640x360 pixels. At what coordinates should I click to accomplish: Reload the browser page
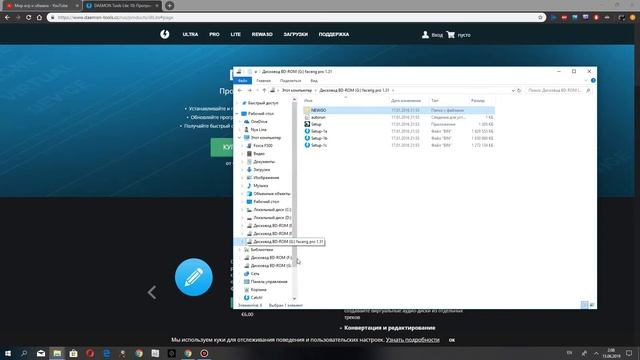pos(29,18)
